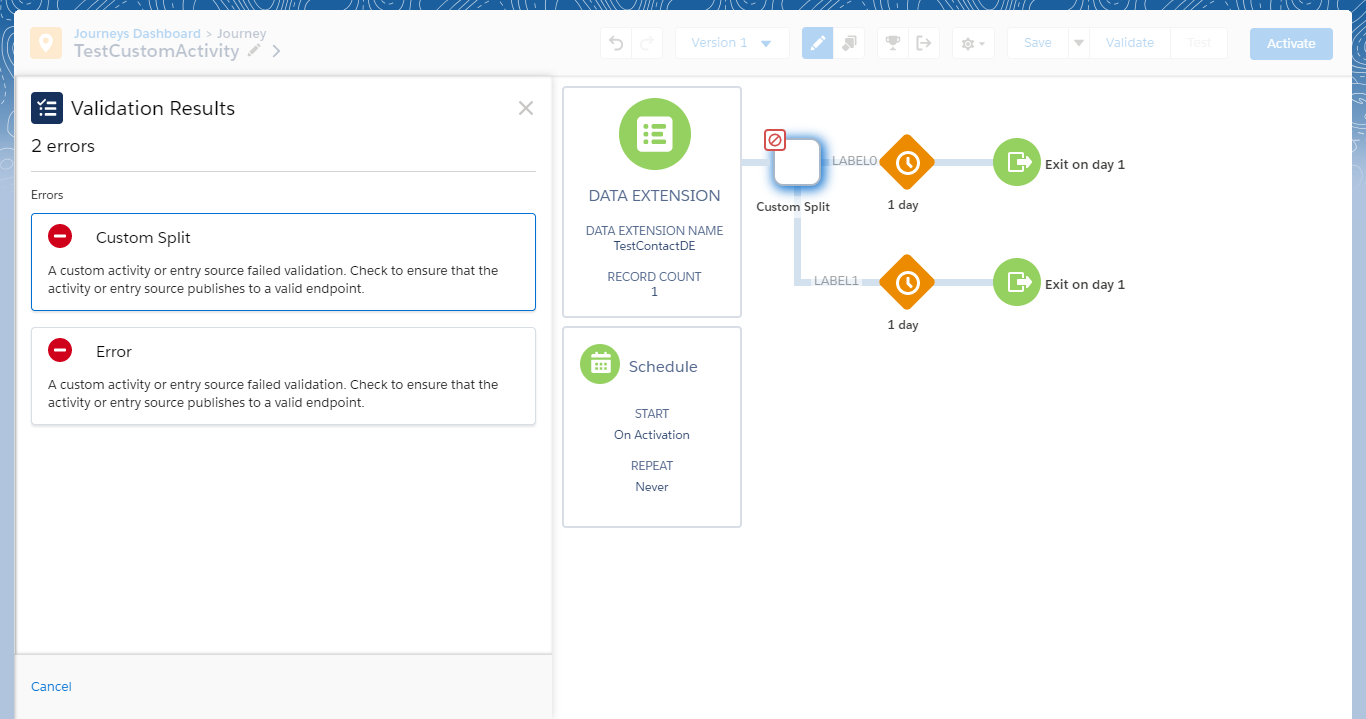Click the Activate button

click(x=1291, y=44)
